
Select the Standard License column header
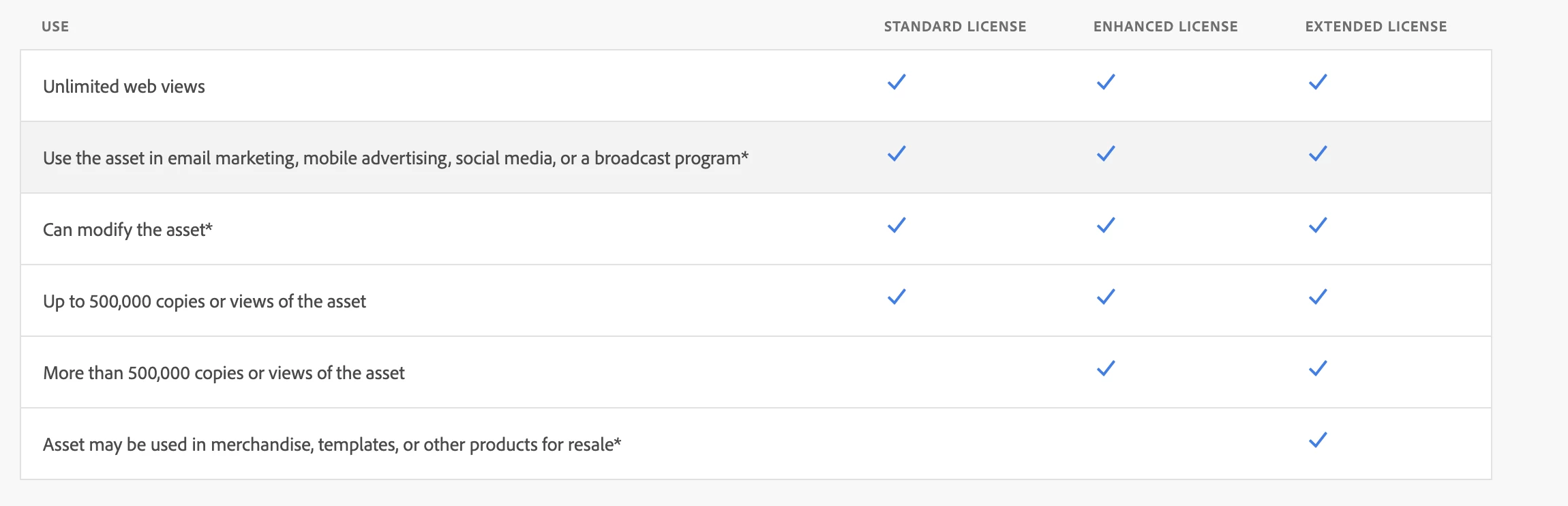pyautogui.click(x=955, y=27)
